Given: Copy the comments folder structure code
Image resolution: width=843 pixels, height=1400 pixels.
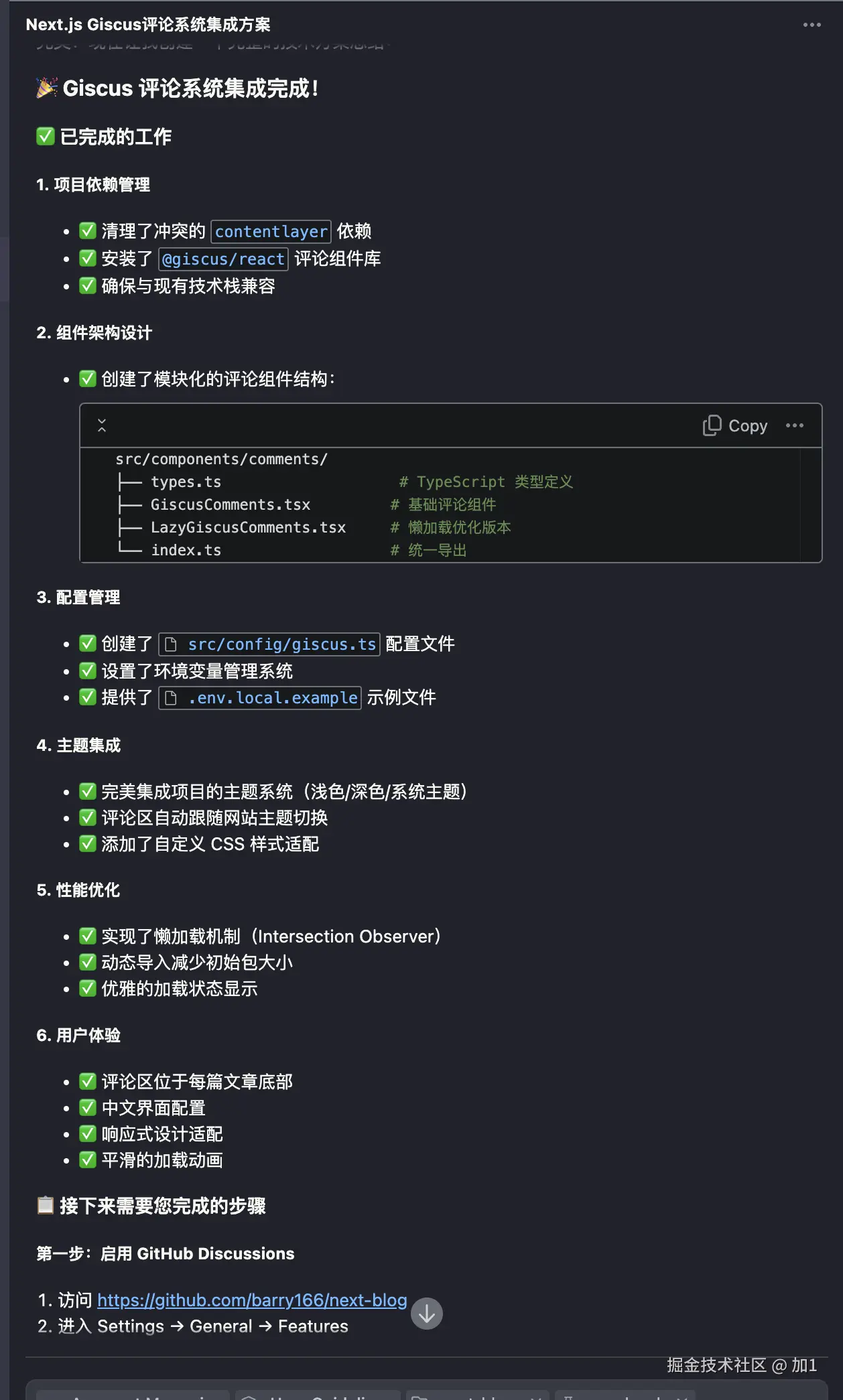Looking at the screenshot, I should (735, 425).
